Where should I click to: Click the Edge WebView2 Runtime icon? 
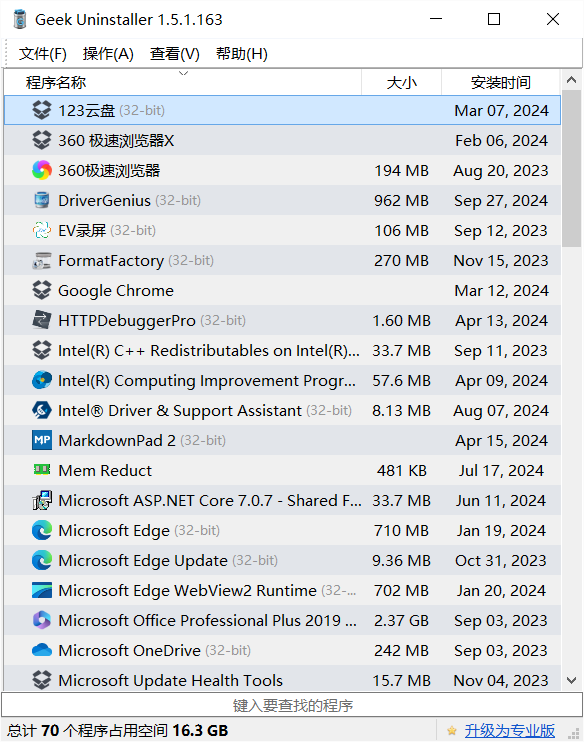click(42, 591)
